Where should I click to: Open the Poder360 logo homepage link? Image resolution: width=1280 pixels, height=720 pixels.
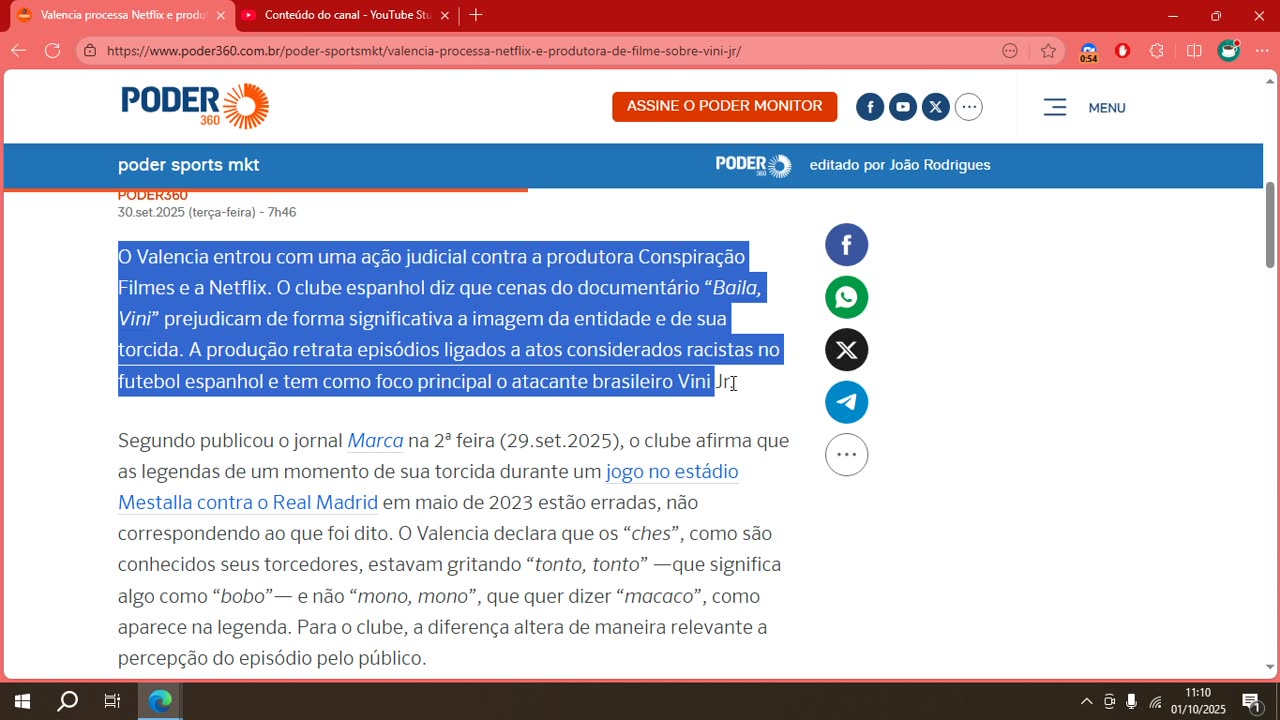coord(195,106)
